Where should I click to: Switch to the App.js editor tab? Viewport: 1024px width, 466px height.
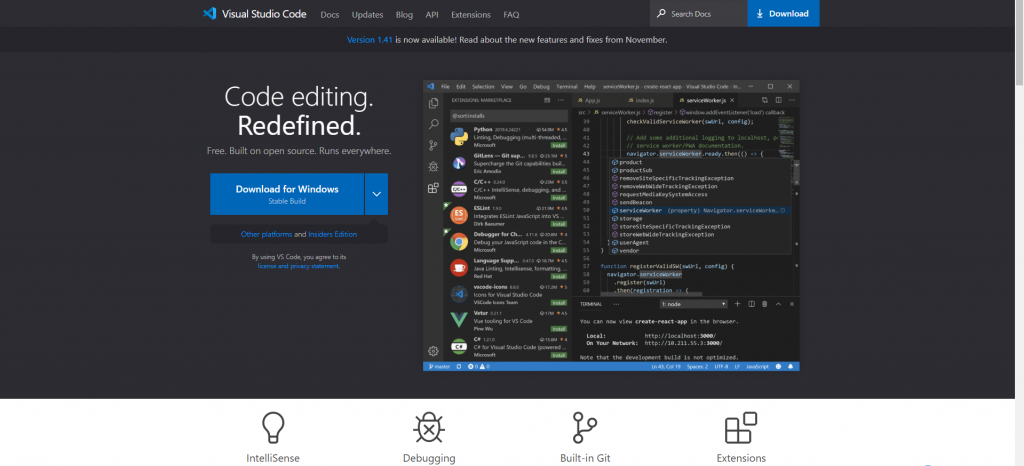590,101
